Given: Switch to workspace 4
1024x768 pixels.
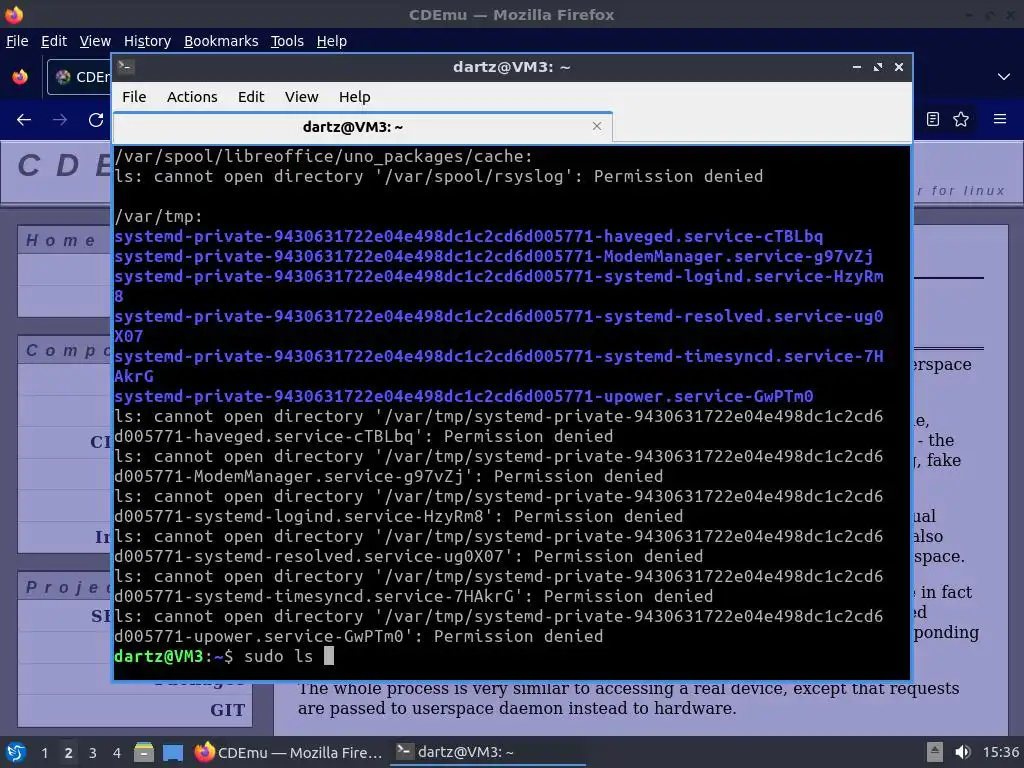Looking at the screenshot, I should tap(116, 753).
